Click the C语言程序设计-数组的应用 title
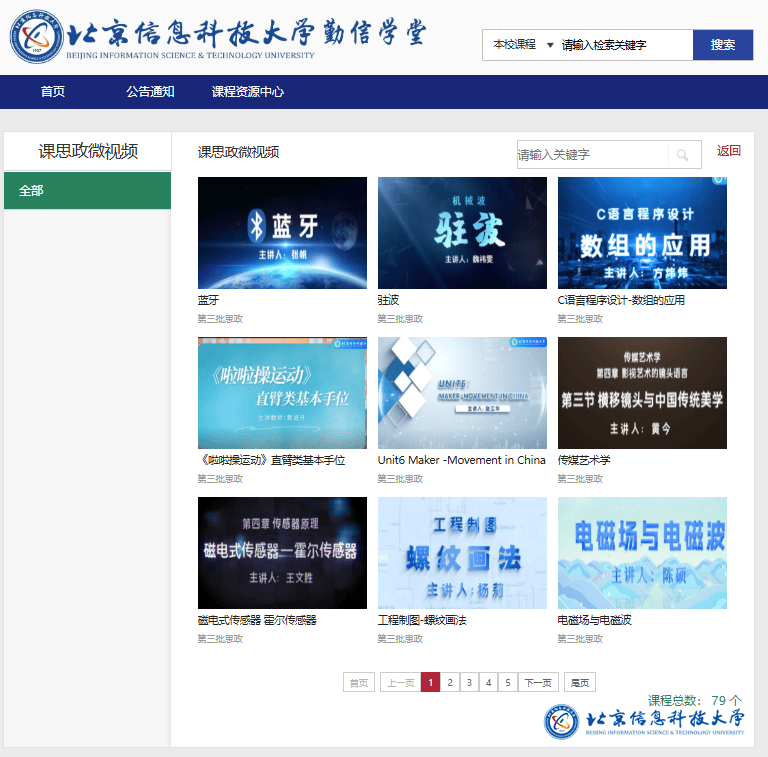768x757 pixels. tap(621, 300)
